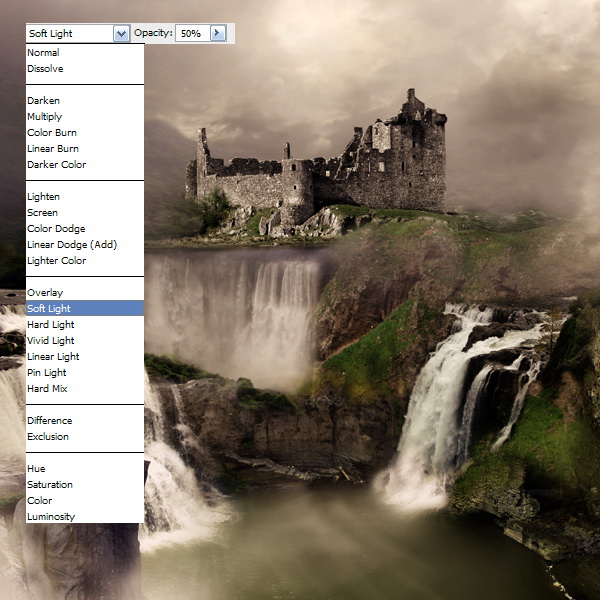The height and width of the screenshot is (600, 600).
Task: Select Luminosity at list bottom
Action: coord(51,517)
